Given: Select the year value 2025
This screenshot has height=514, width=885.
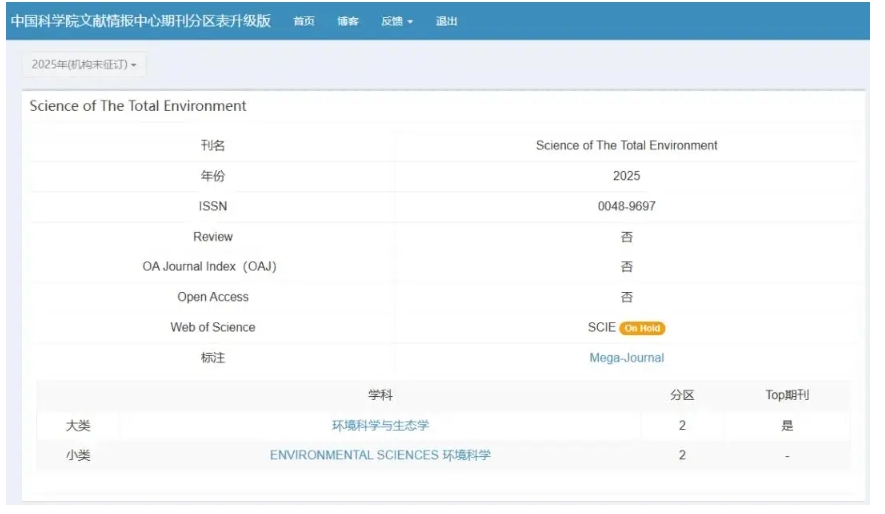Looking at the screenshot, I should [x=626, y=176].
